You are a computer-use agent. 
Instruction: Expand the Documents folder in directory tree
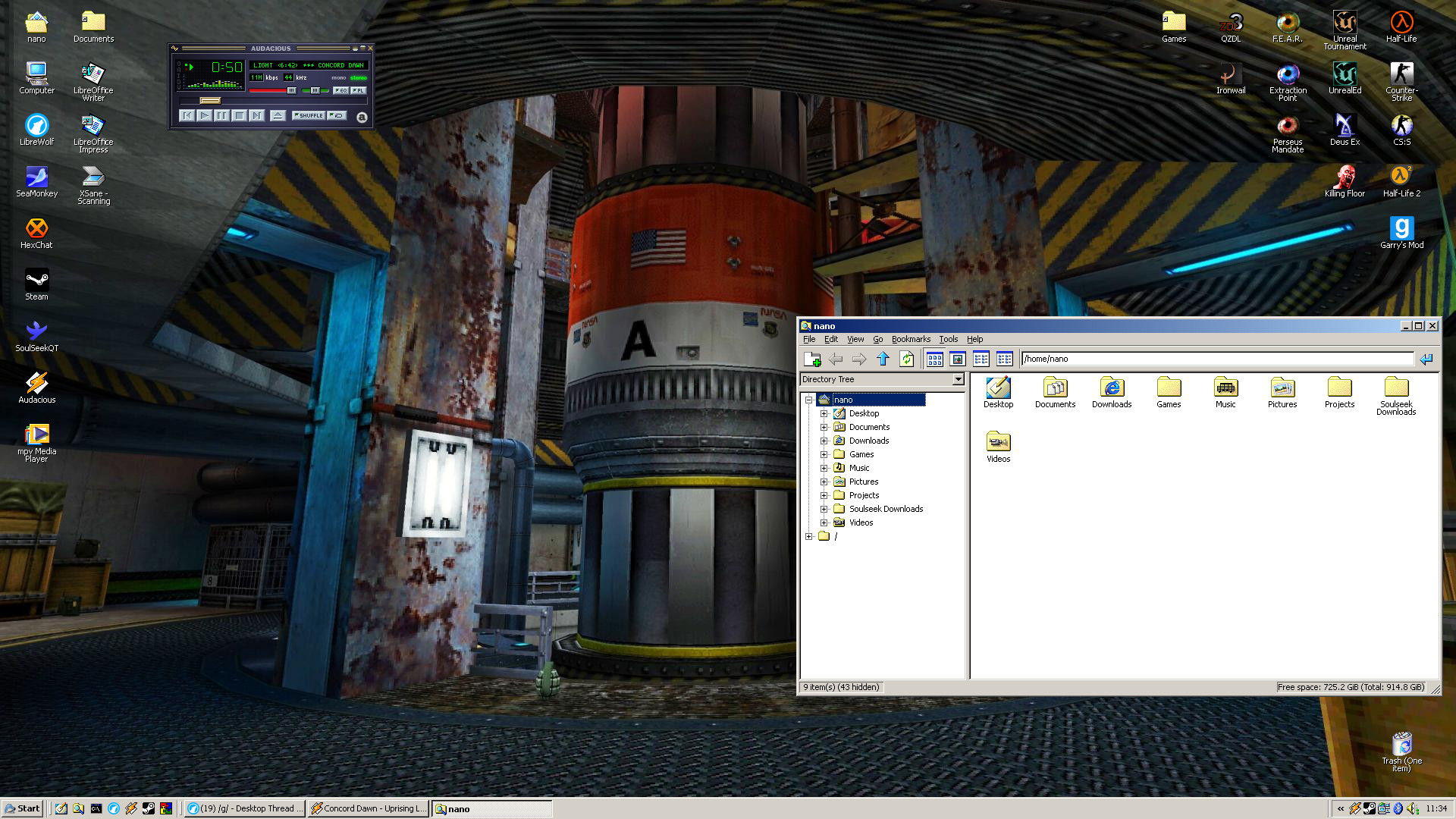pos(824,427)
